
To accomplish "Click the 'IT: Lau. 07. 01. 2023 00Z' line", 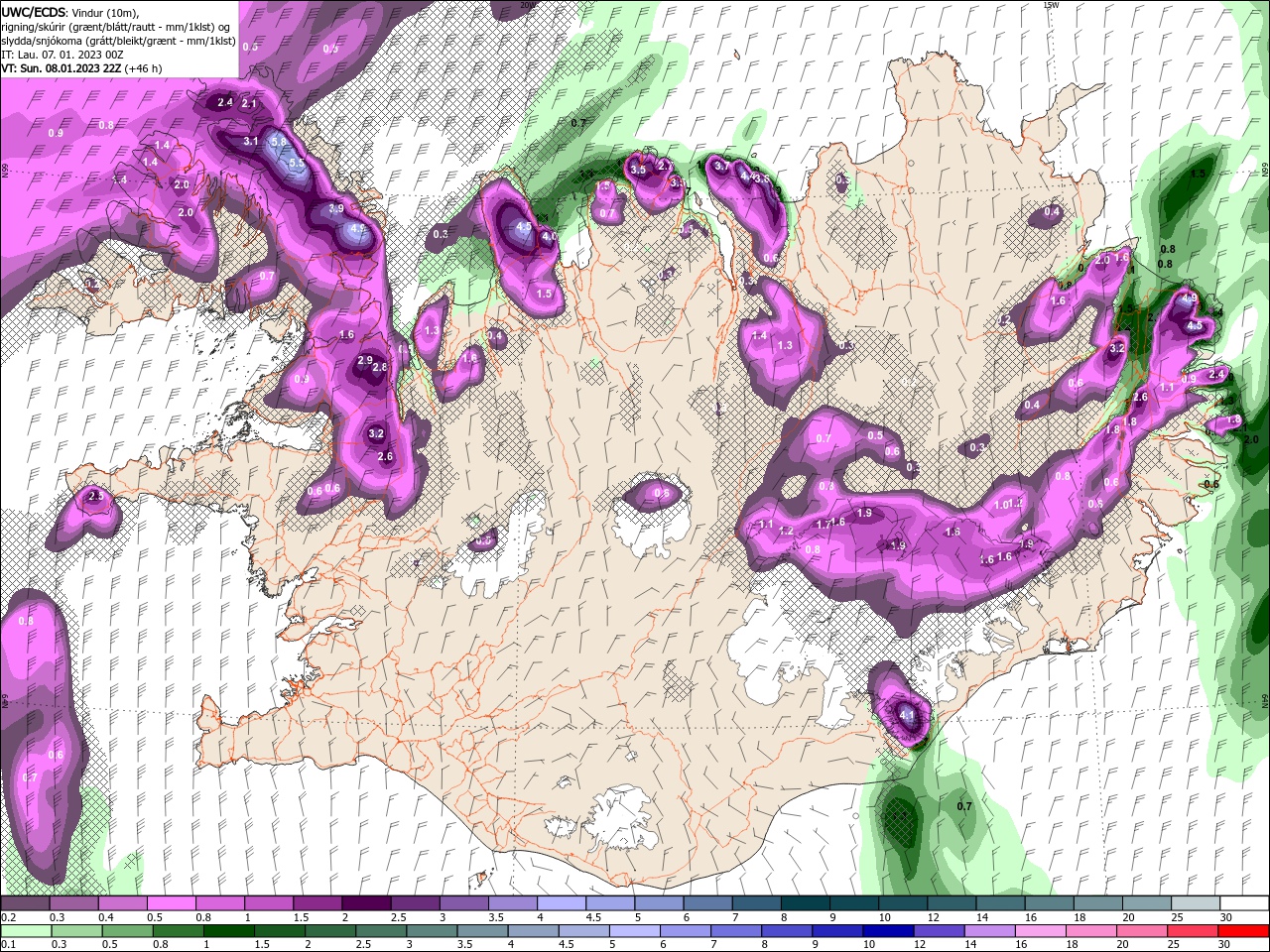I will point(62,55).
